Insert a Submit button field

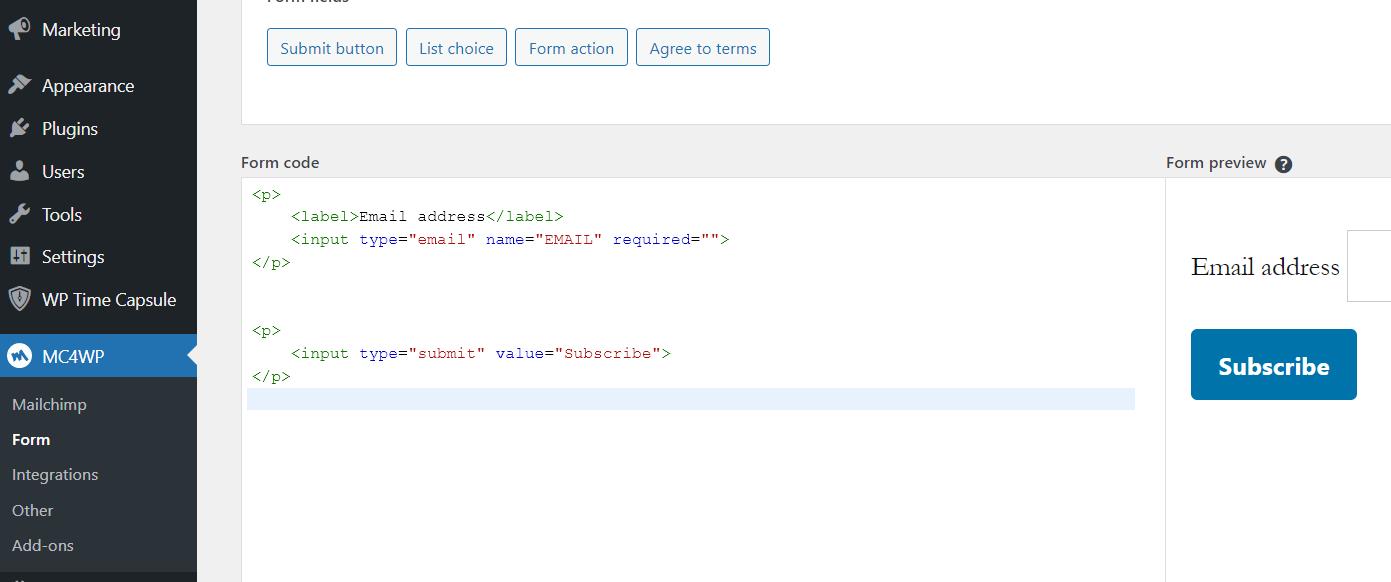(331, 47)
